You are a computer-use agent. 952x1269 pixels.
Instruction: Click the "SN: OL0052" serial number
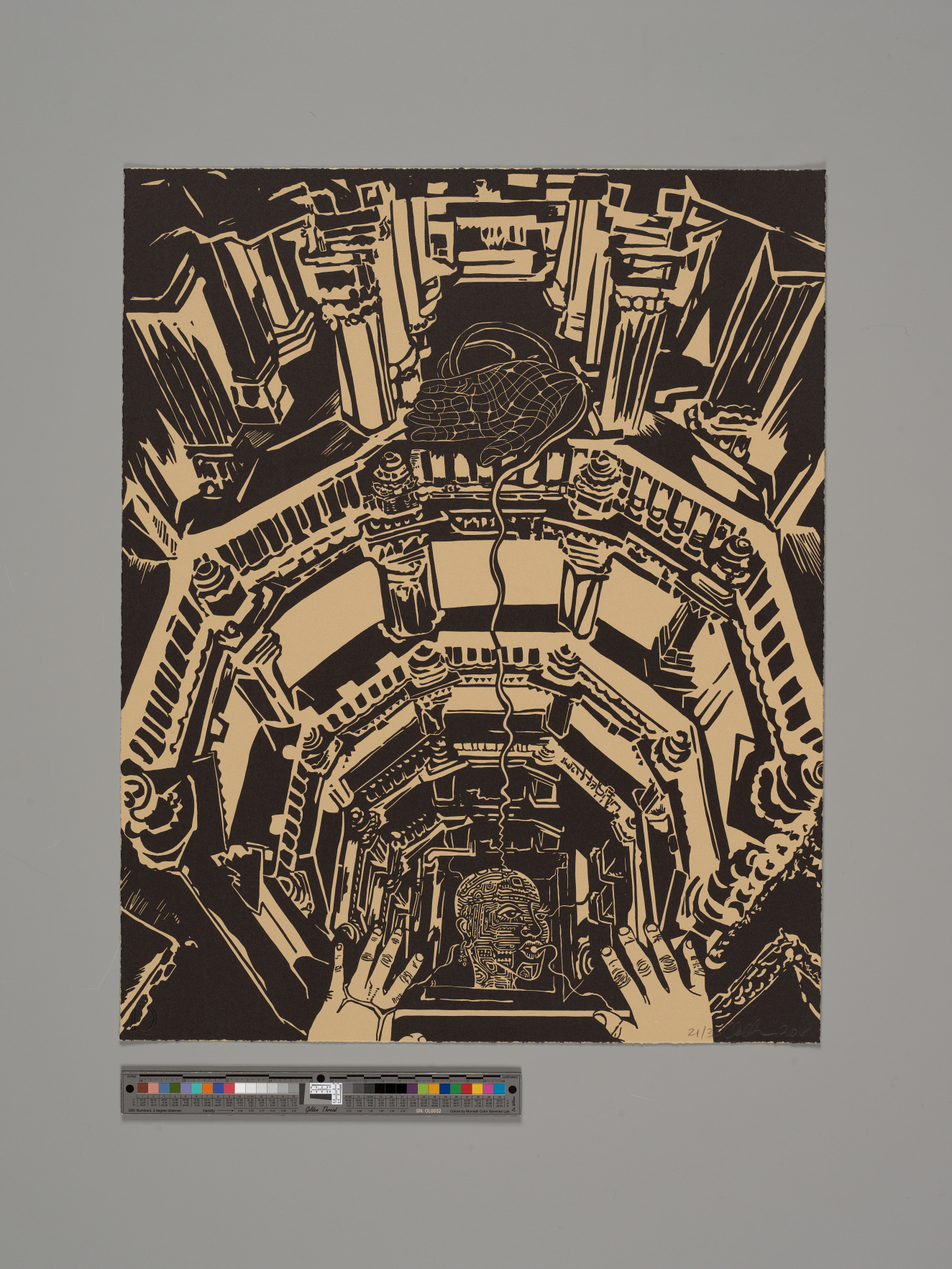click(x=429, y=1111)
